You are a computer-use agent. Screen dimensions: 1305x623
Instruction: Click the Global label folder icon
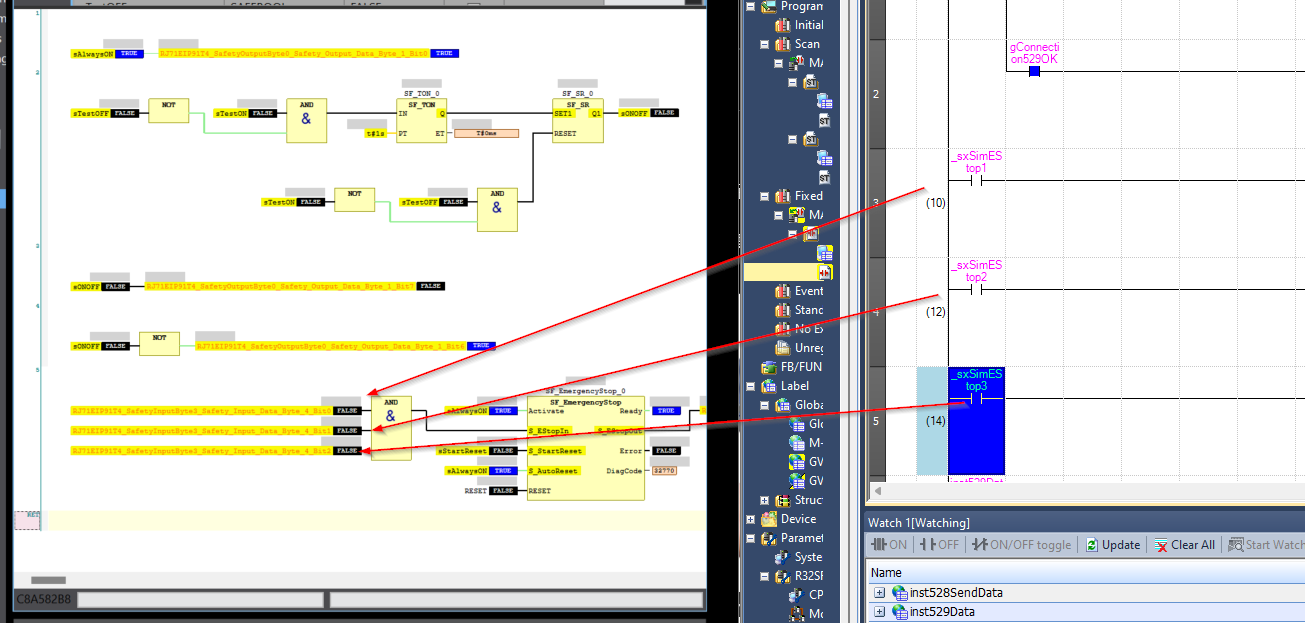[x=785, y=405]
